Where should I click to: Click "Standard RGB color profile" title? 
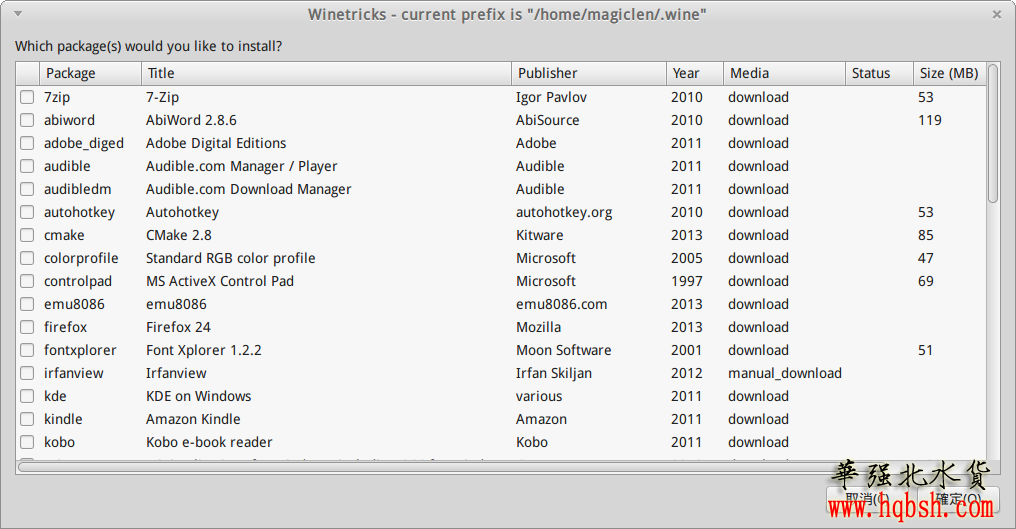point(231,258)
